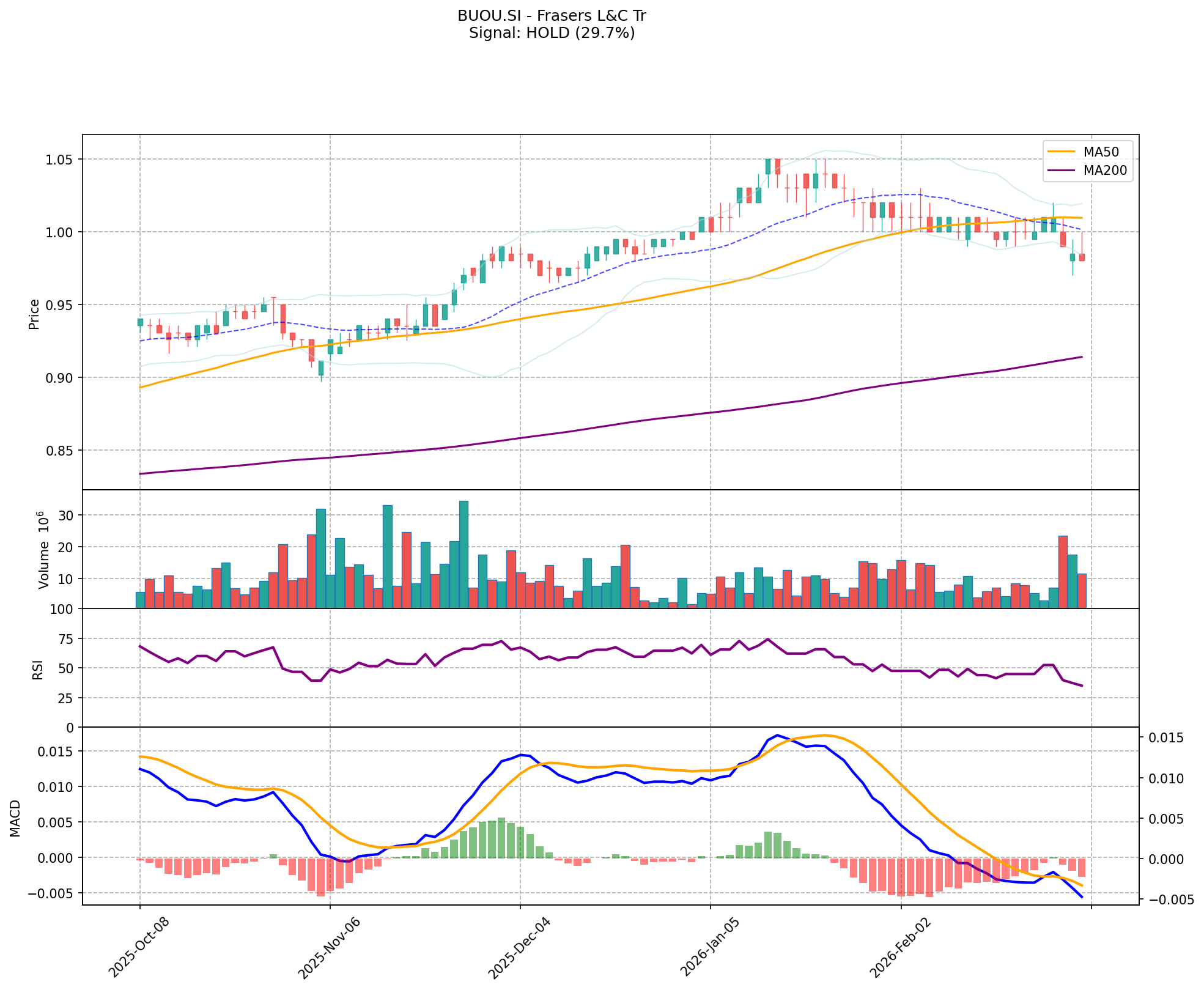Click the tallest green volume bar

point(464,554)
